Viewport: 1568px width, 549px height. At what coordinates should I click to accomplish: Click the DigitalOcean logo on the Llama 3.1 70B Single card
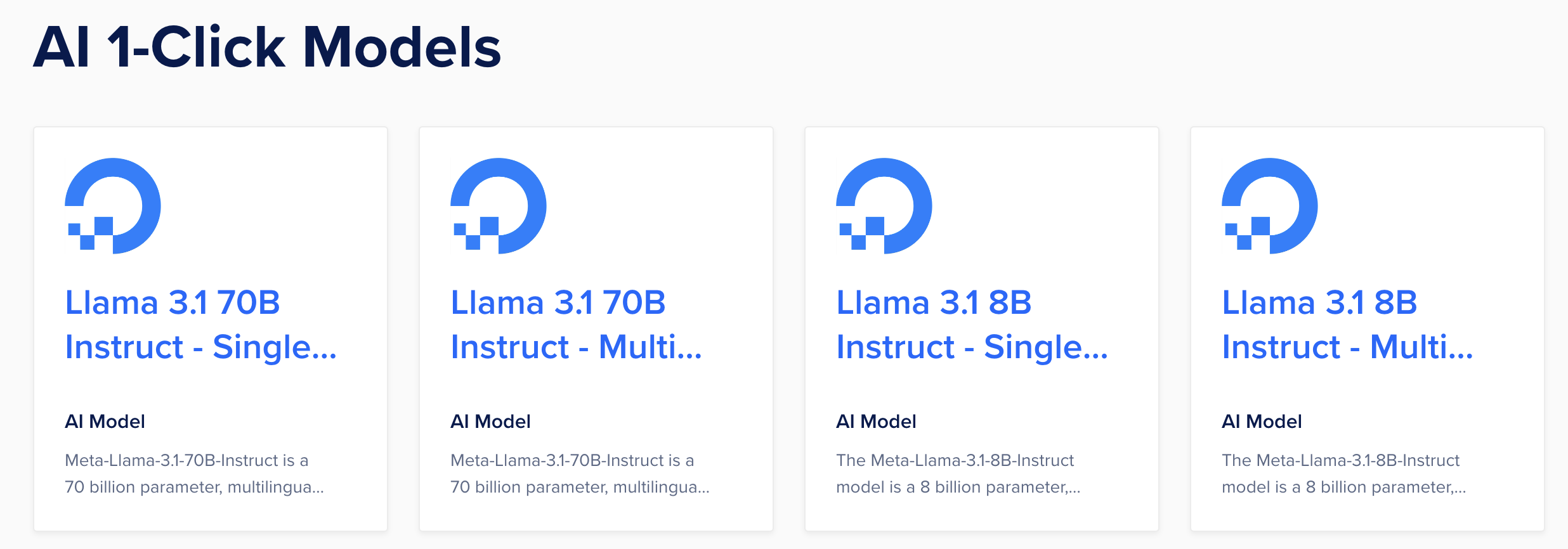point(113,205)
